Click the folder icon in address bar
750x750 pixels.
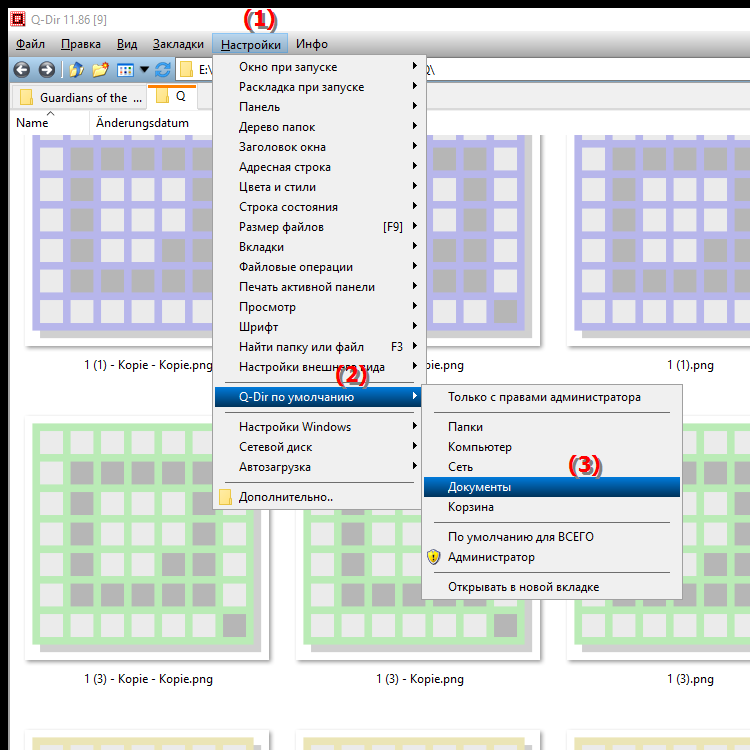186,70
